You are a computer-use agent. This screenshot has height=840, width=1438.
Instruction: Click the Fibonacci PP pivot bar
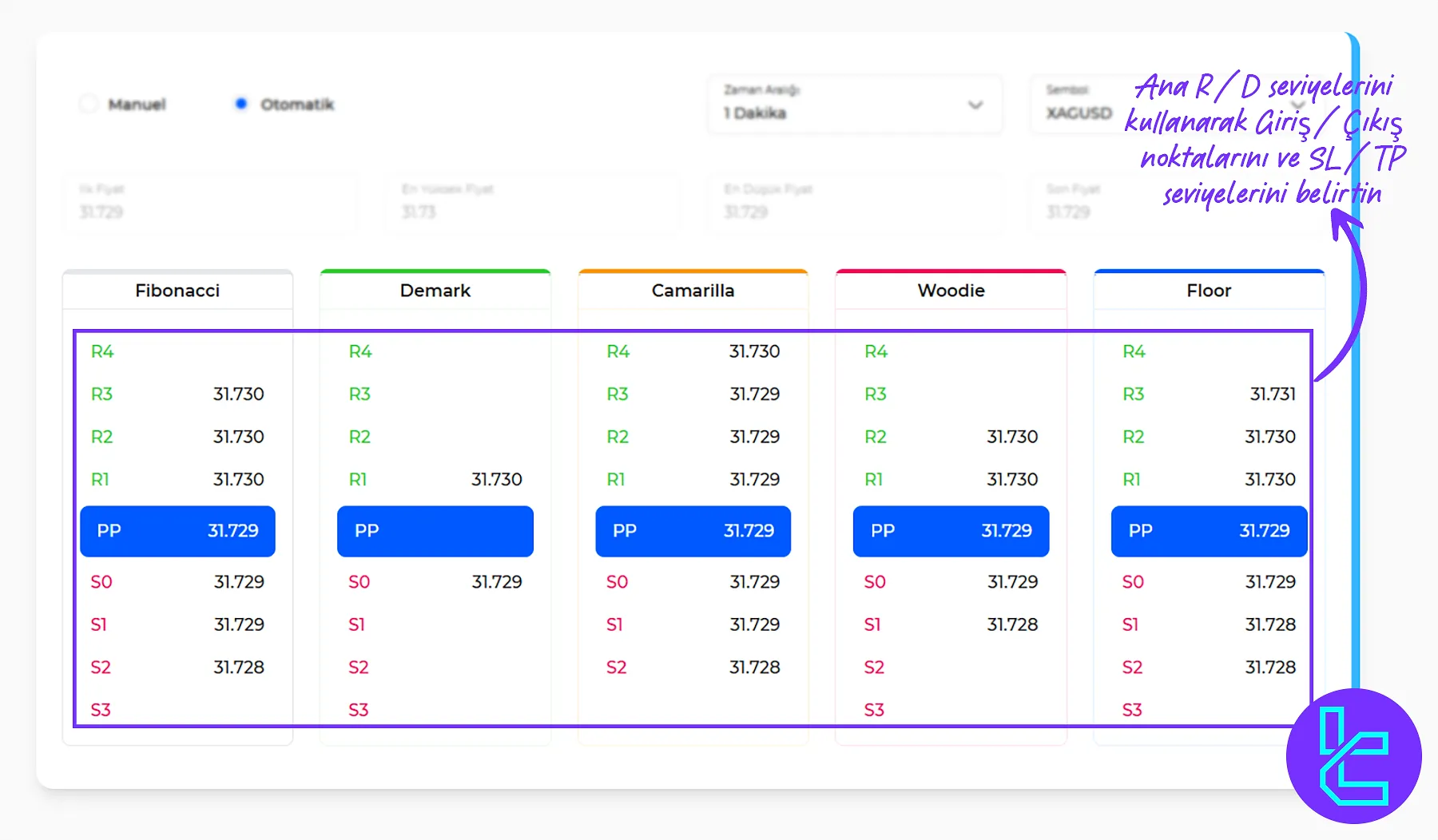[177, 531]
